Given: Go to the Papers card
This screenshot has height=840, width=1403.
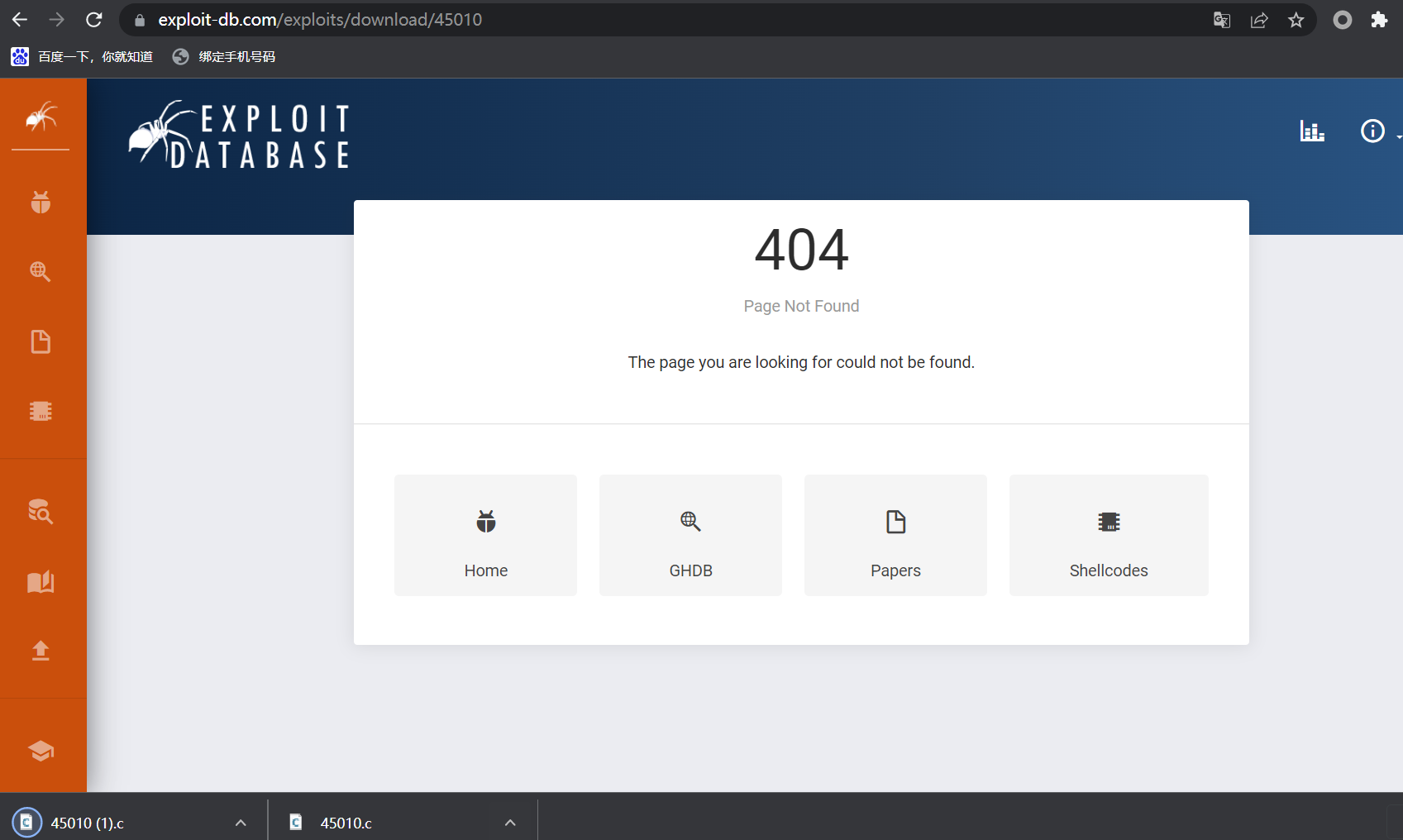Looking at the screenshot, I should coord(895,535).
